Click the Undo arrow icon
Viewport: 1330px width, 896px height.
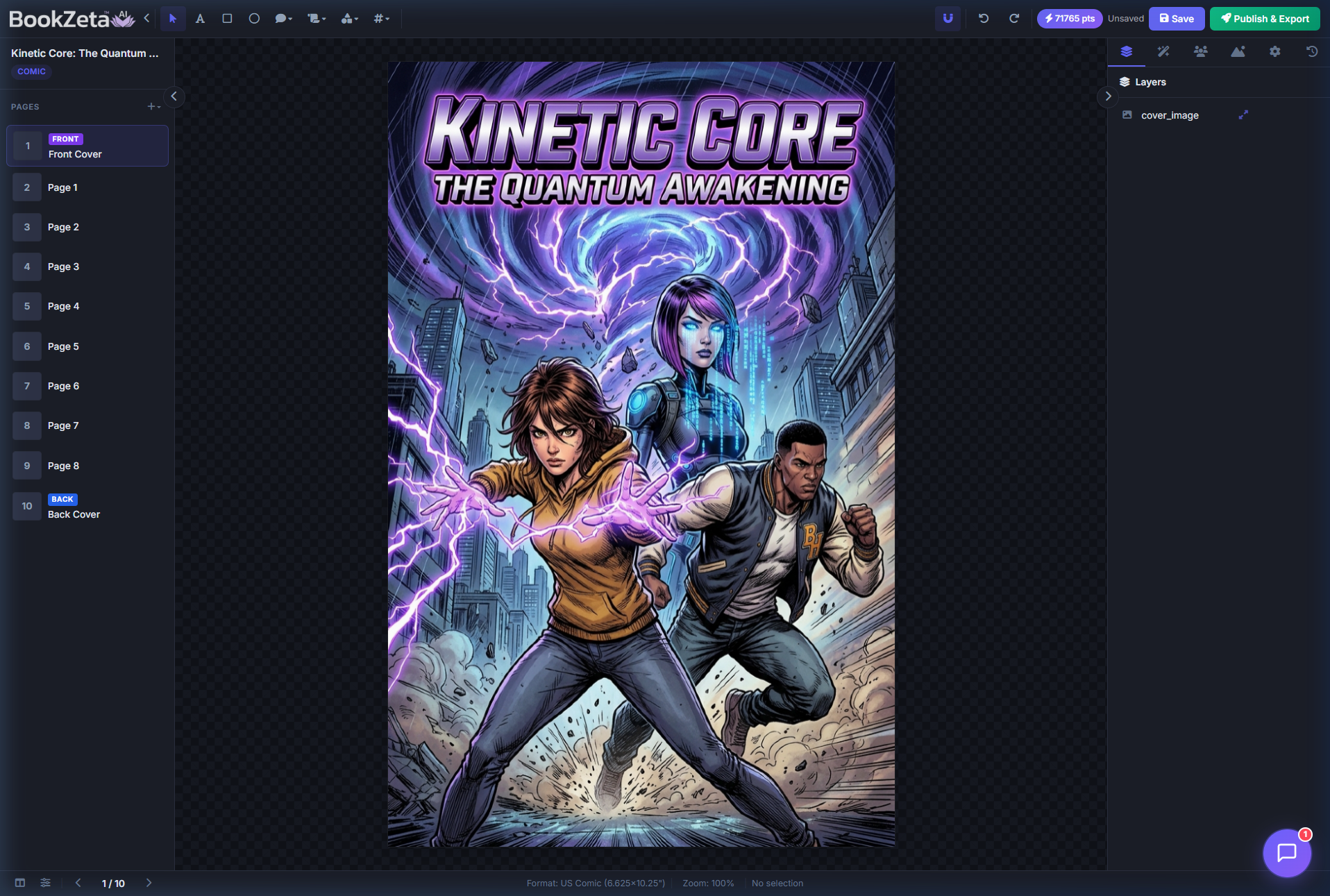coord(984,19)
